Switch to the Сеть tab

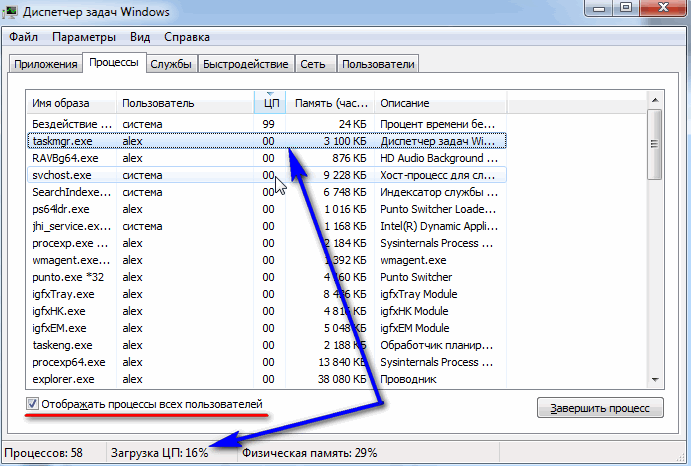pyautogui.click(x=313, y=64)
